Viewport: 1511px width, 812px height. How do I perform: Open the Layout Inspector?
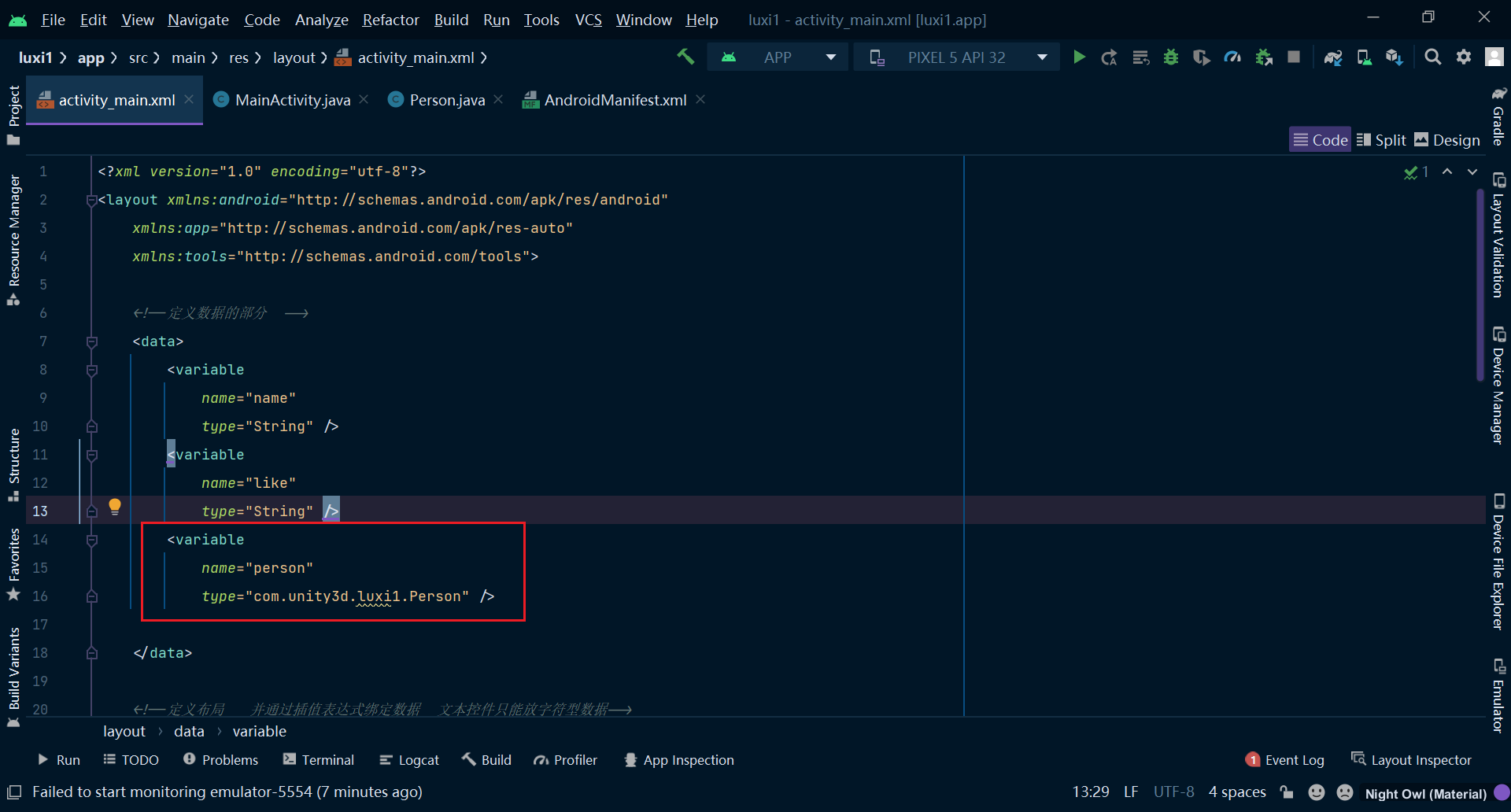1411,760
